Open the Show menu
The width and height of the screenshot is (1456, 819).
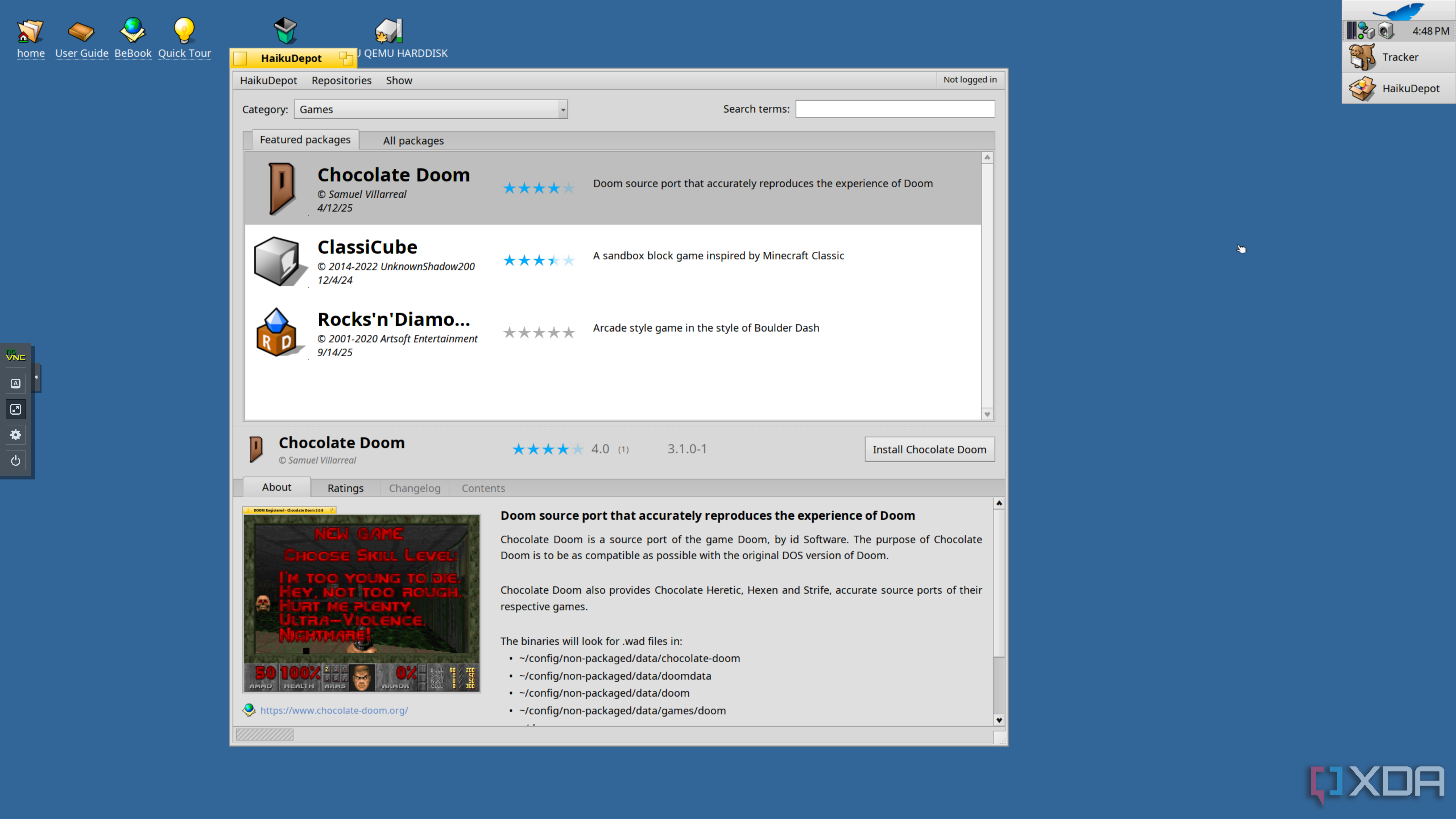point(399,80)
